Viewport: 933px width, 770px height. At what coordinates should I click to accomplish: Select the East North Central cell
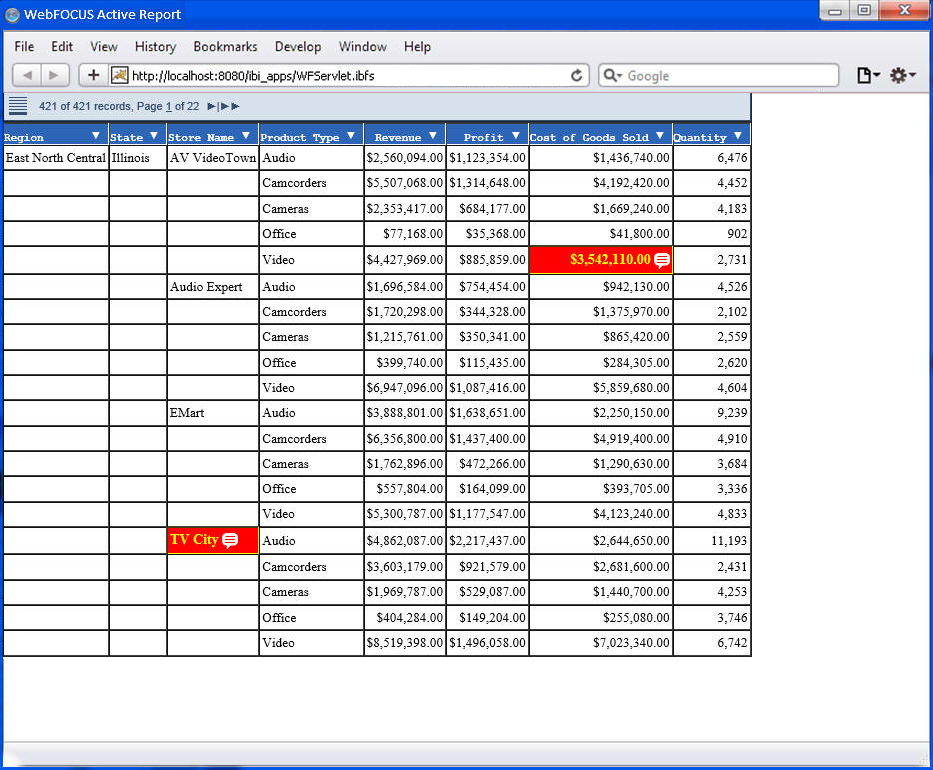(x=55, y=158)
